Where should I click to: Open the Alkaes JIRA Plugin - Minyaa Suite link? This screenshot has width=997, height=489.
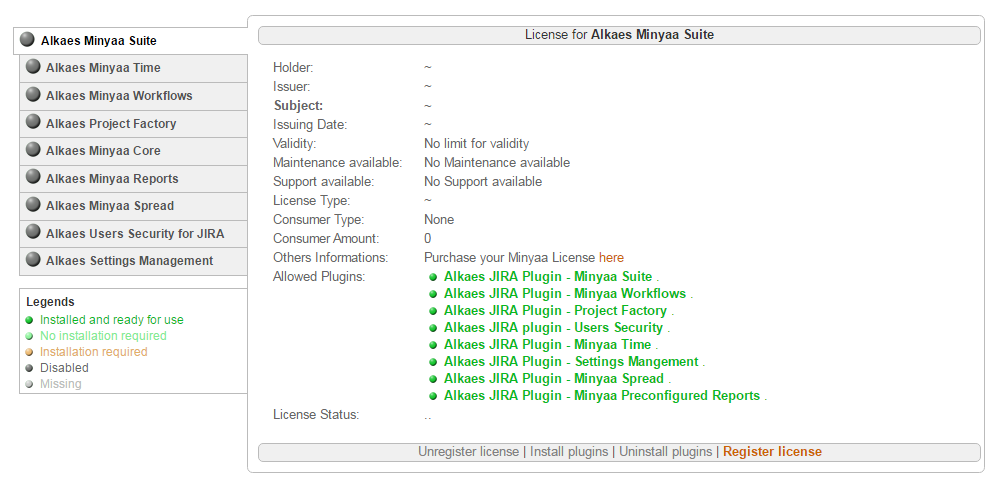[x=547, y=277]
